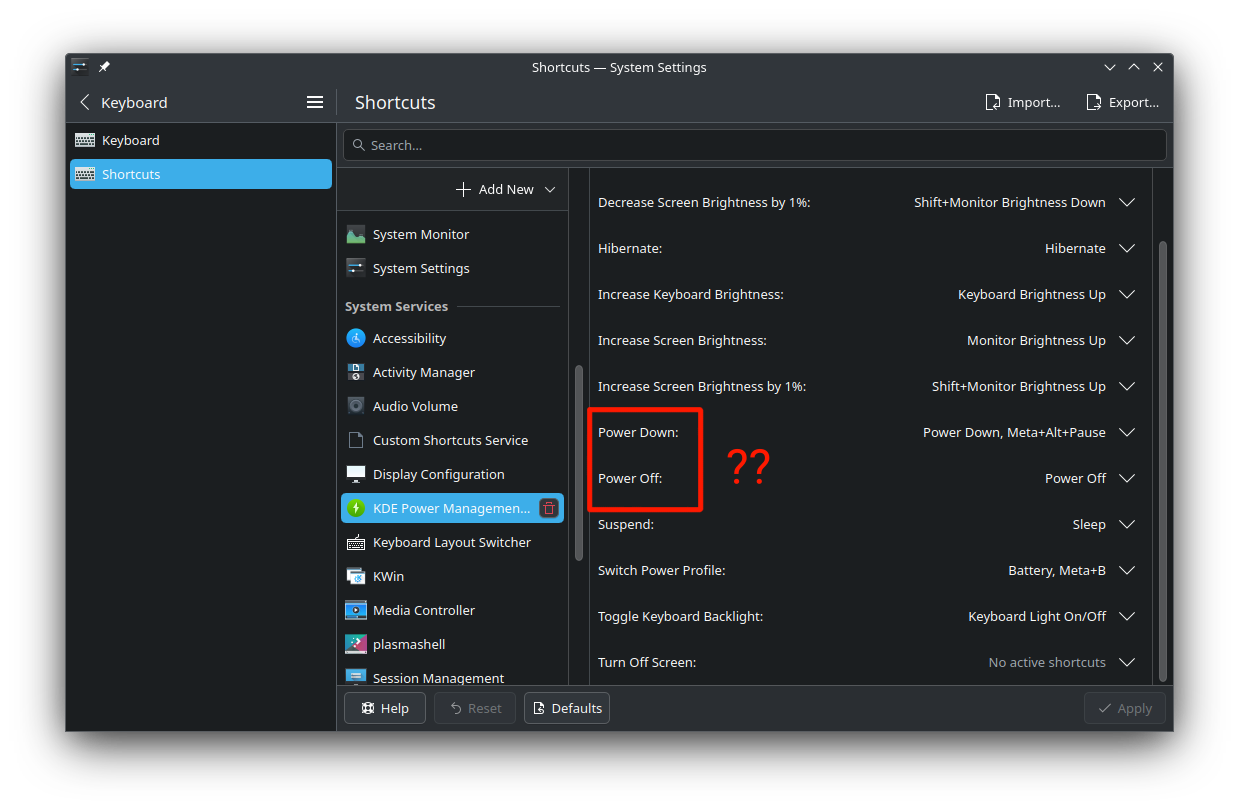1240x810 pixels.
Task: Click the Media Controller icon
Action: coord(355,610)
